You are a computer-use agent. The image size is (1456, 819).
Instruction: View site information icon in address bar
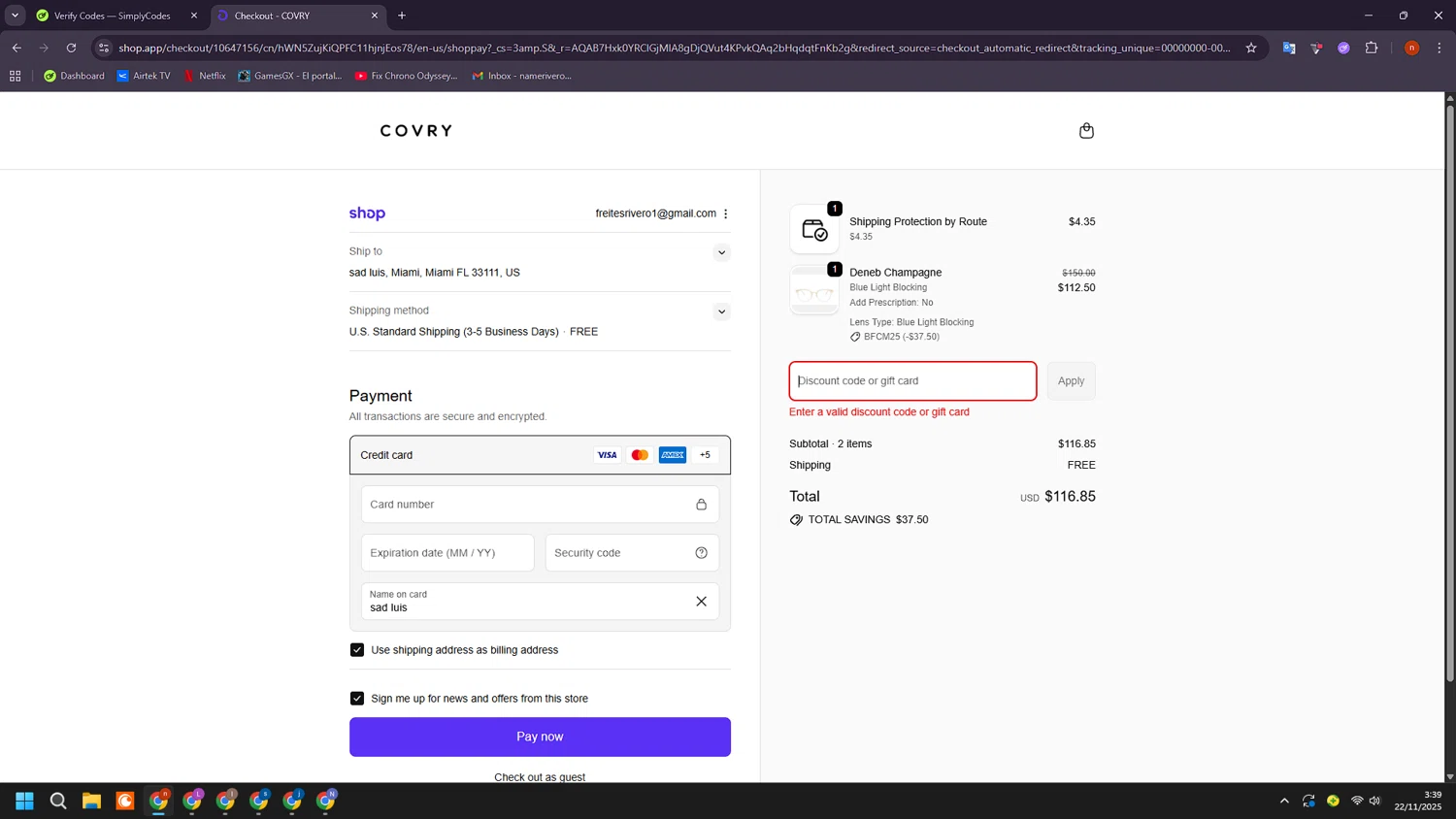click(104, 48)
